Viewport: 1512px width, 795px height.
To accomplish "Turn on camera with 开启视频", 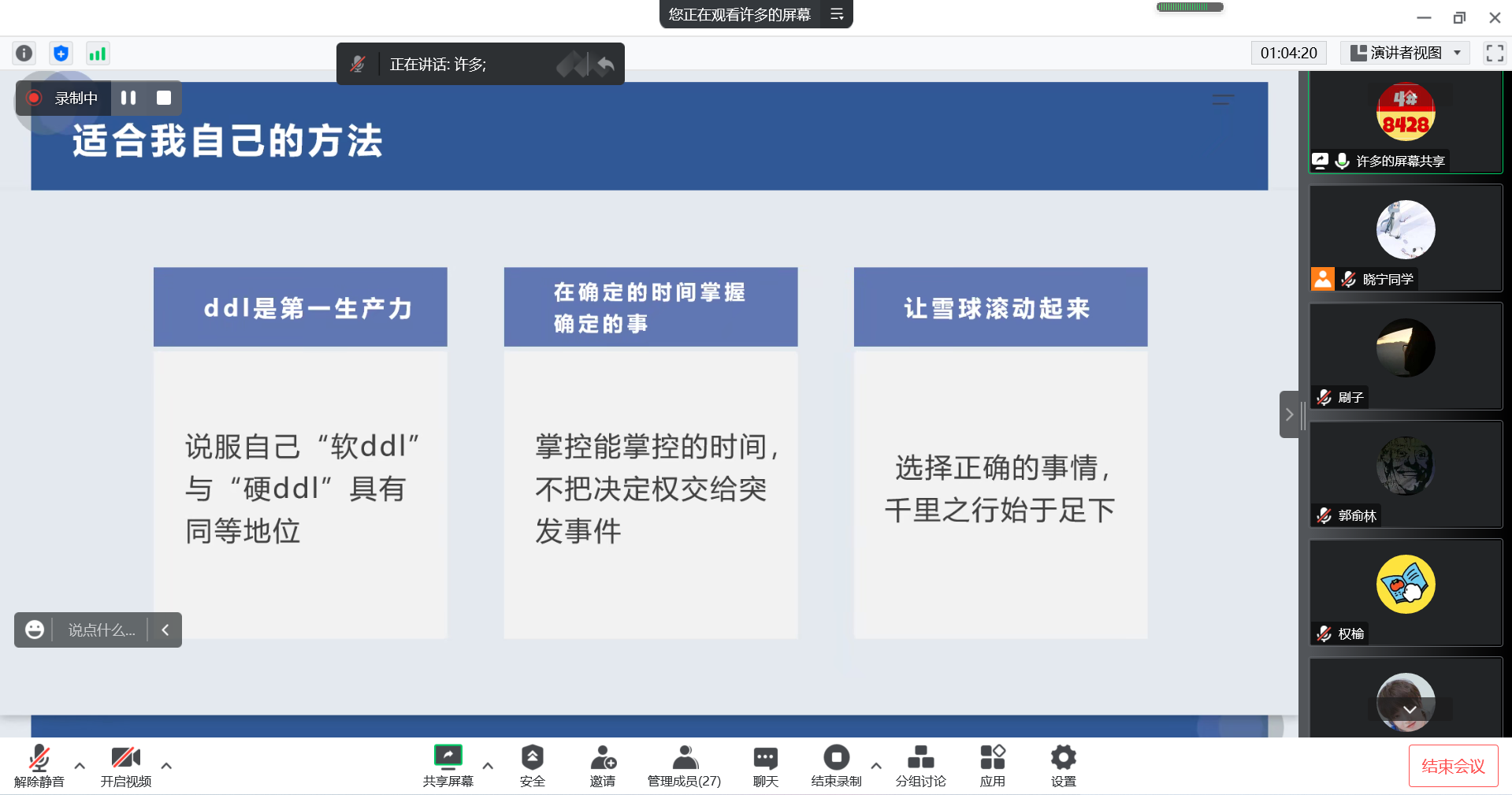I will 126,766.
